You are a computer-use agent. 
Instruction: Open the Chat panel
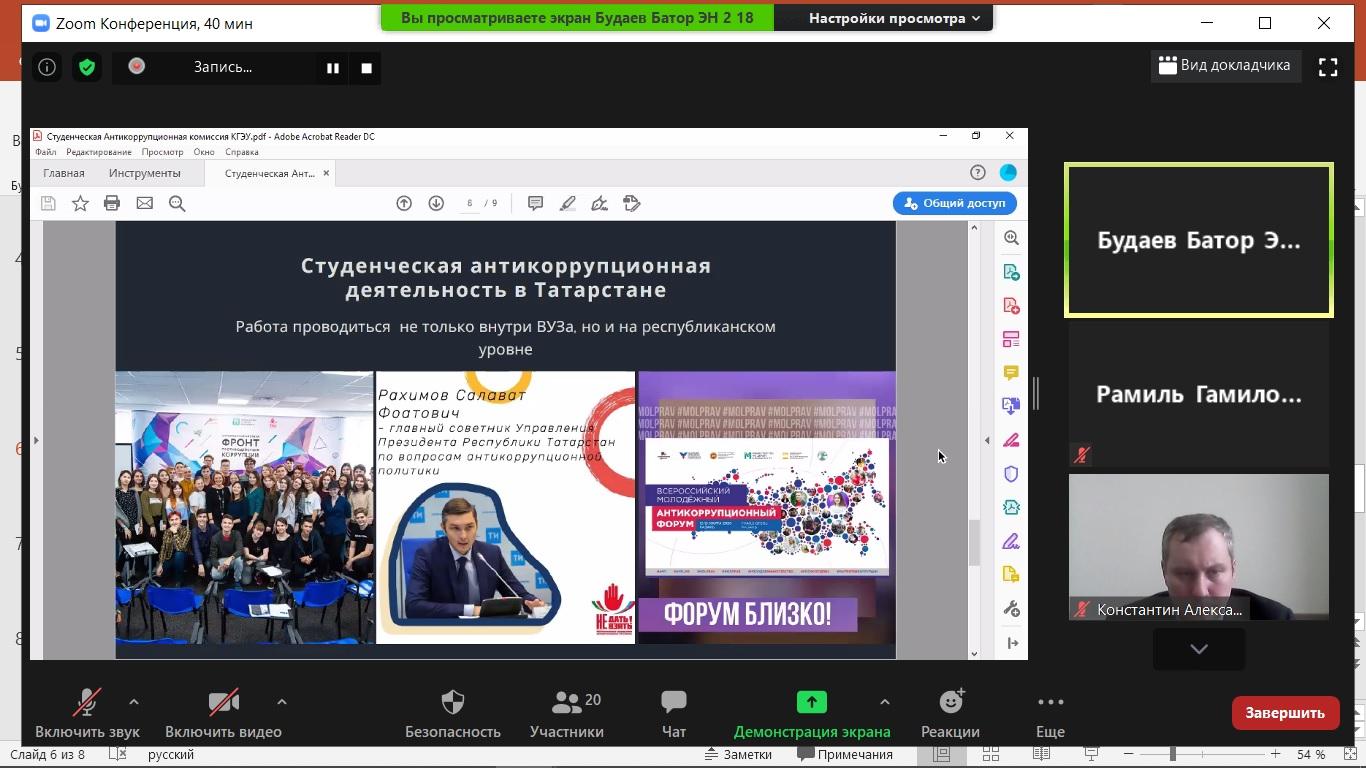click(x=674, y=713)
